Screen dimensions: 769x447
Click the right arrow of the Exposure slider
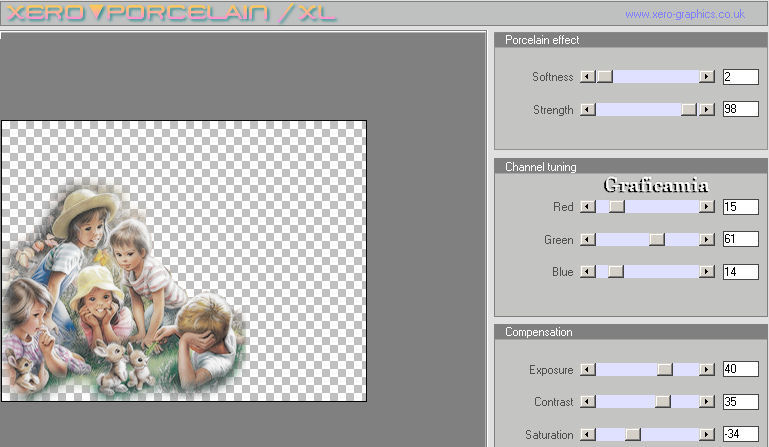707,369
